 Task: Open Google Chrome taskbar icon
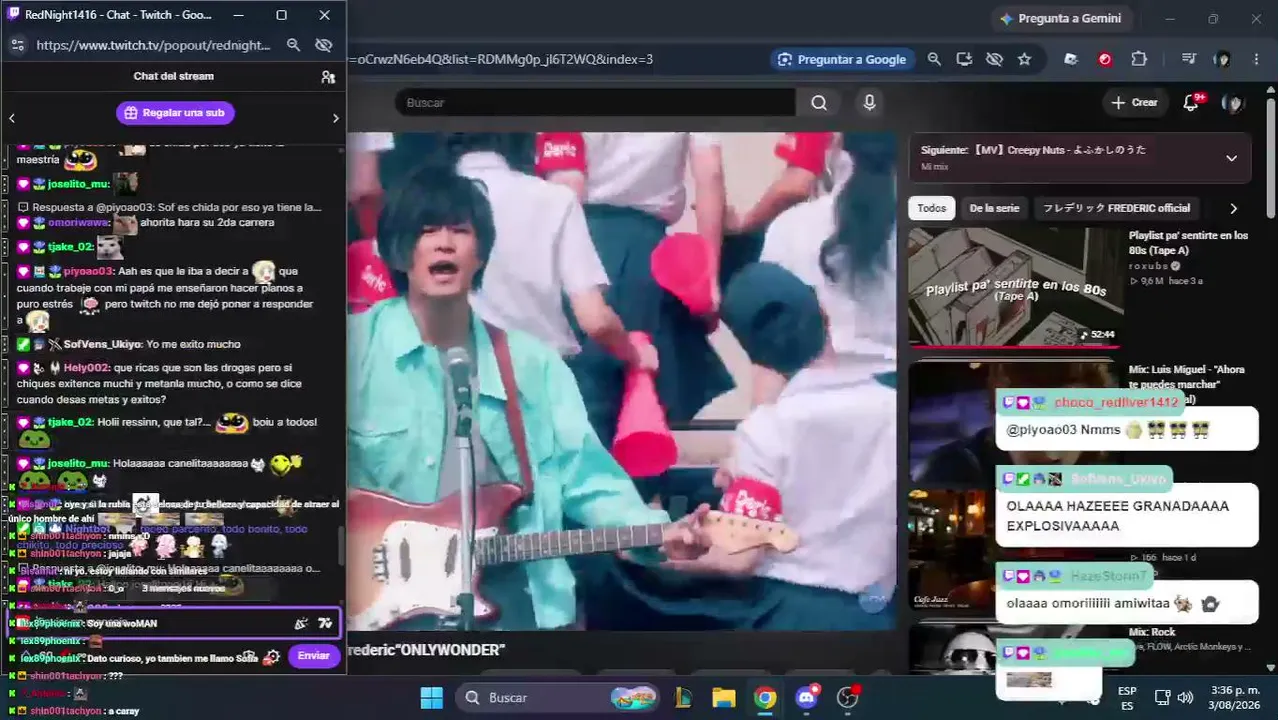click(x=765, y=697)
